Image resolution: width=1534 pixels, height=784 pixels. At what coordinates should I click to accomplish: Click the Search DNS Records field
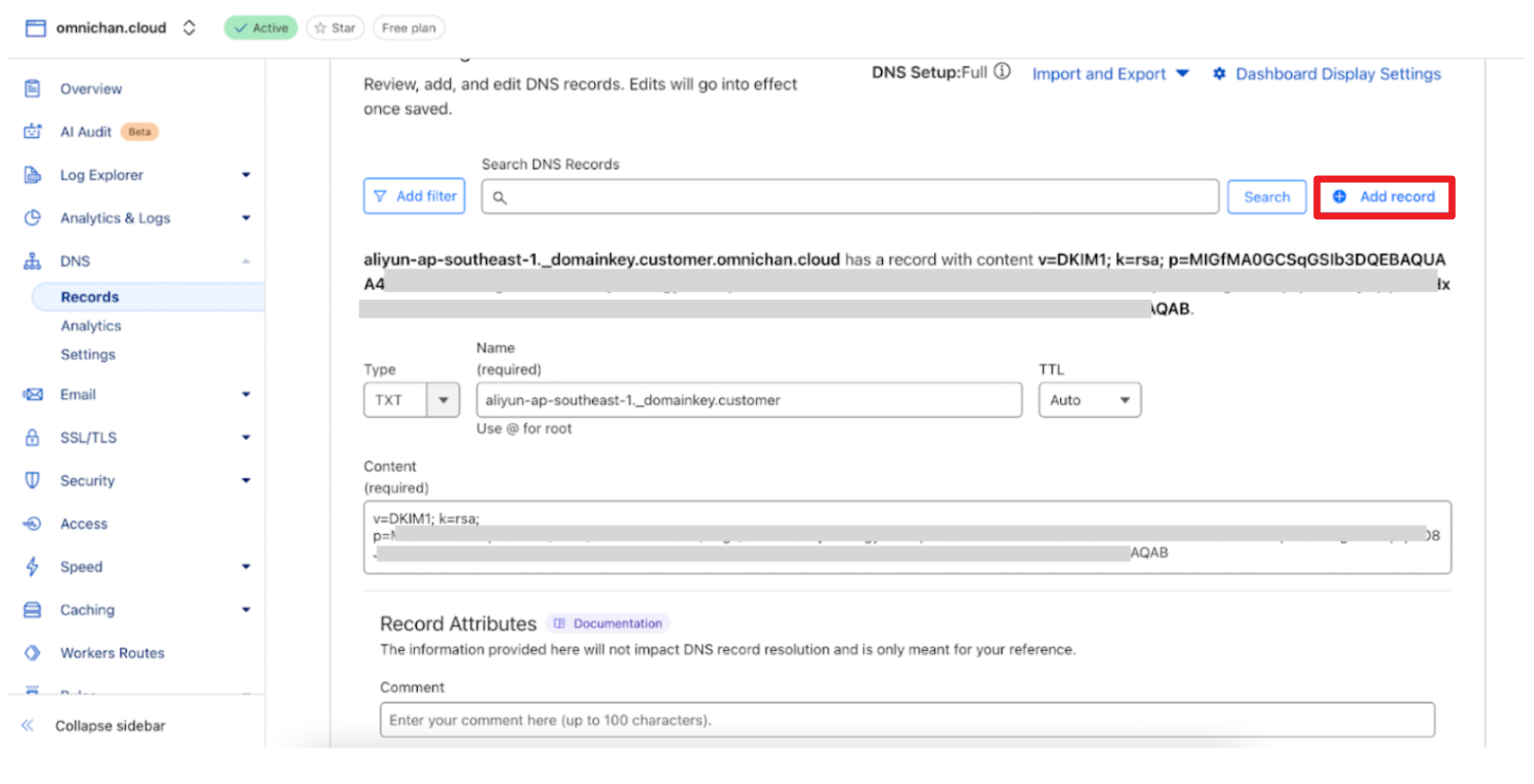(x=850, y=197)
